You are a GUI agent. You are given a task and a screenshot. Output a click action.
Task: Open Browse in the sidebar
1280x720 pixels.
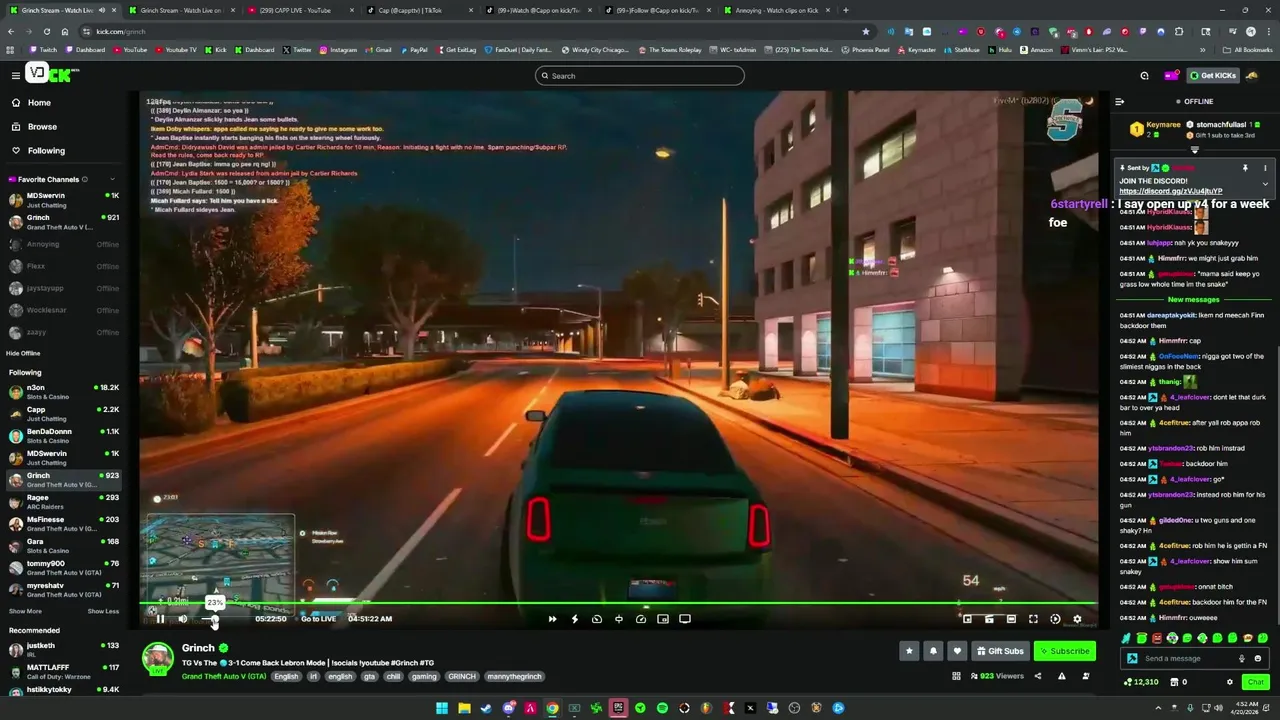click(x=42, y=127)
